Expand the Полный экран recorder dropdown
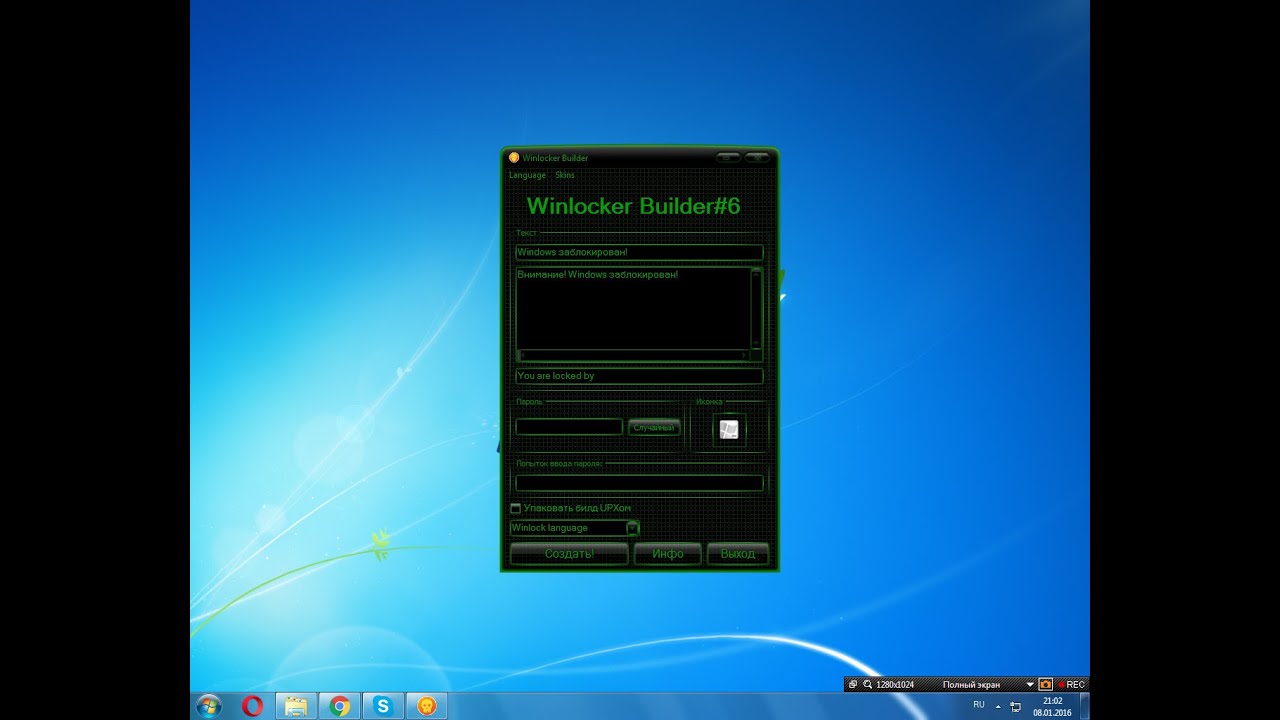 pyautogui.click(x=1030, y=685)
